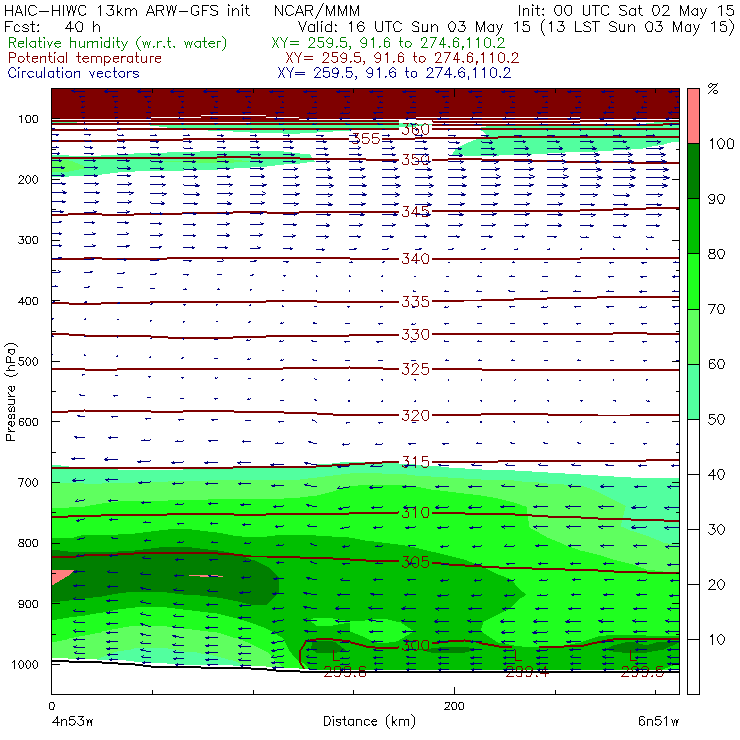The width and height of the screenshot is (740, 740).
Task: Click the colorbar 10 label
Action: (x=716, y=640)
